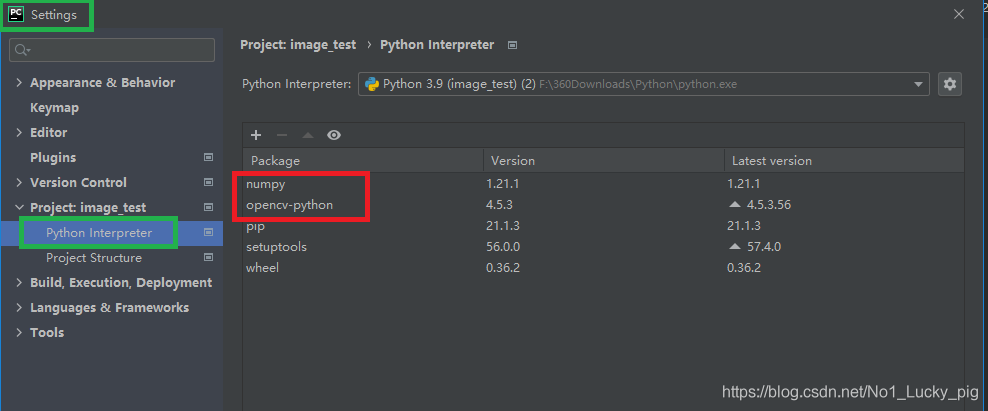Screen dimensions: 988x411
Task: Select the wheel package row
Action: click(x=603, y=268)
